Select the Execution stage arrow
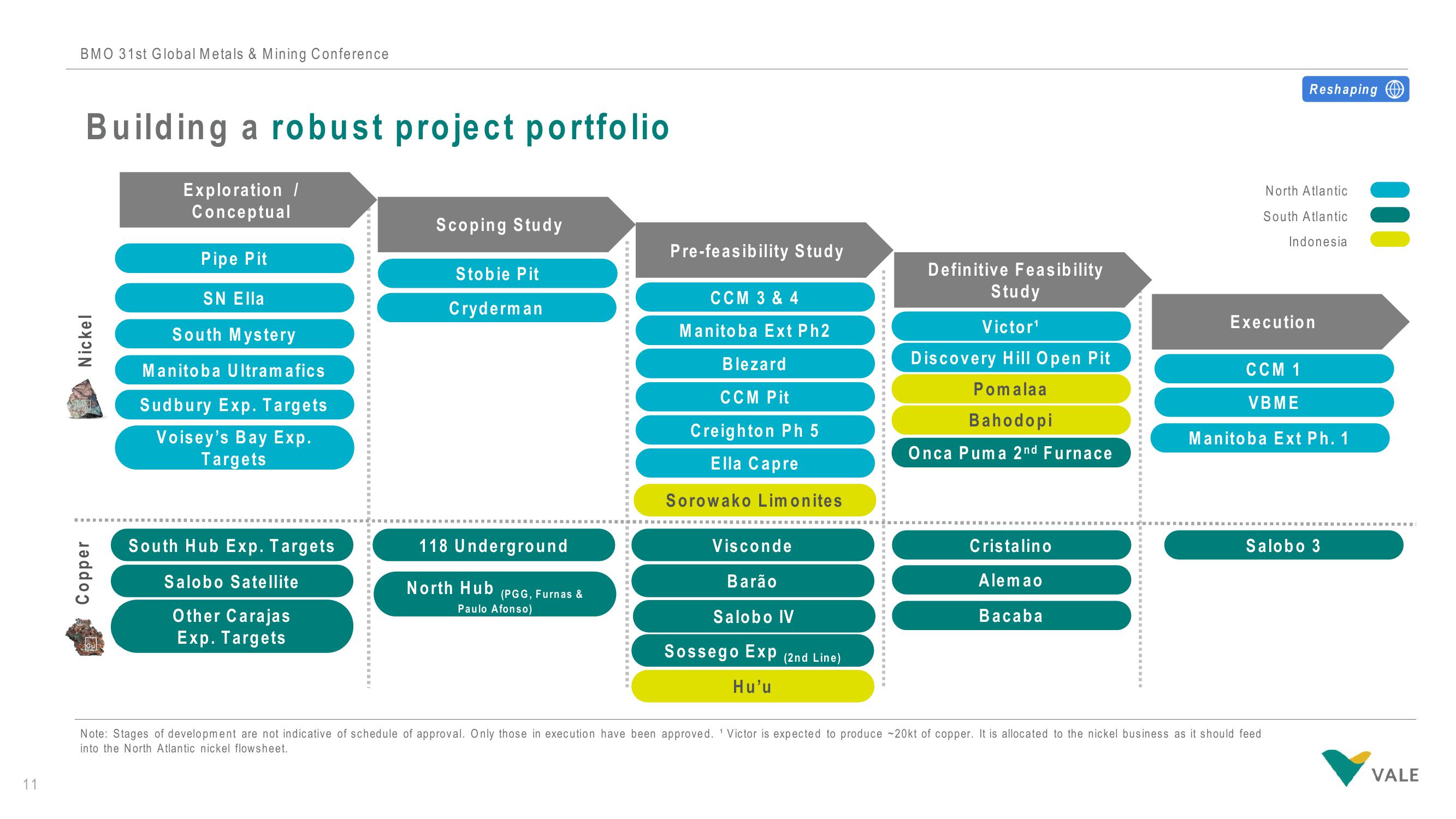 click(x=1280, y=322)
